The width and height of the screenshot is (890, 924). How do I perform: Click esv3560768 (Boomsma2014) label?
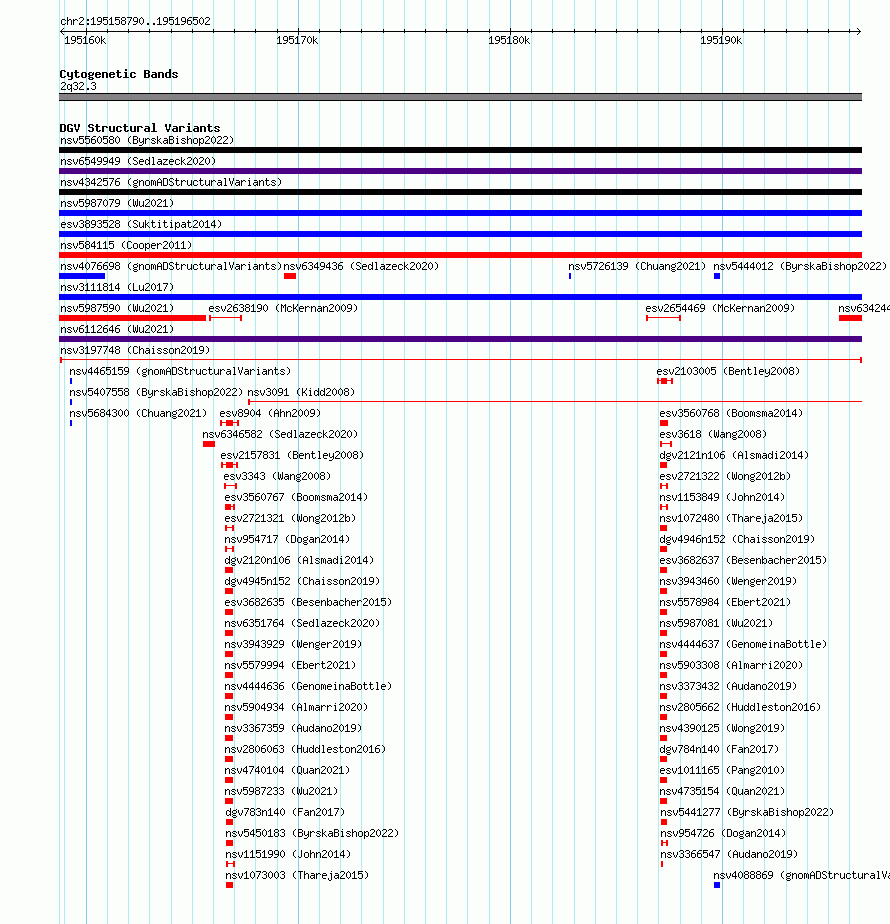tap(731, 414)
